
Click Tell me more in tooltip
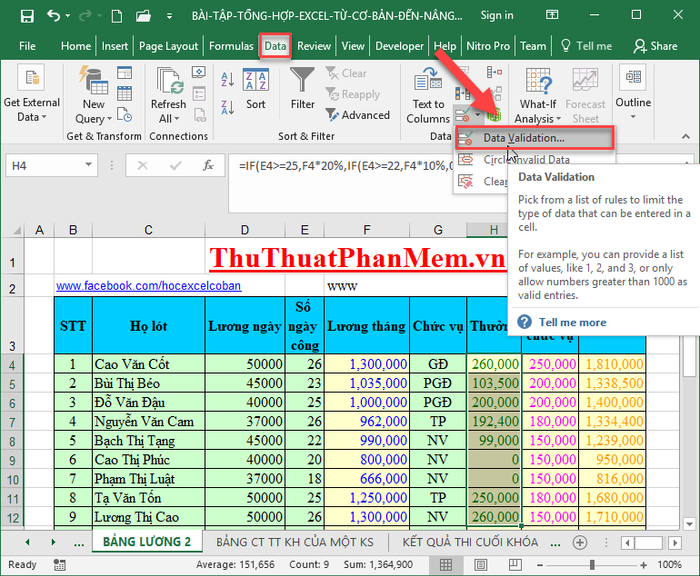[572, 322]
